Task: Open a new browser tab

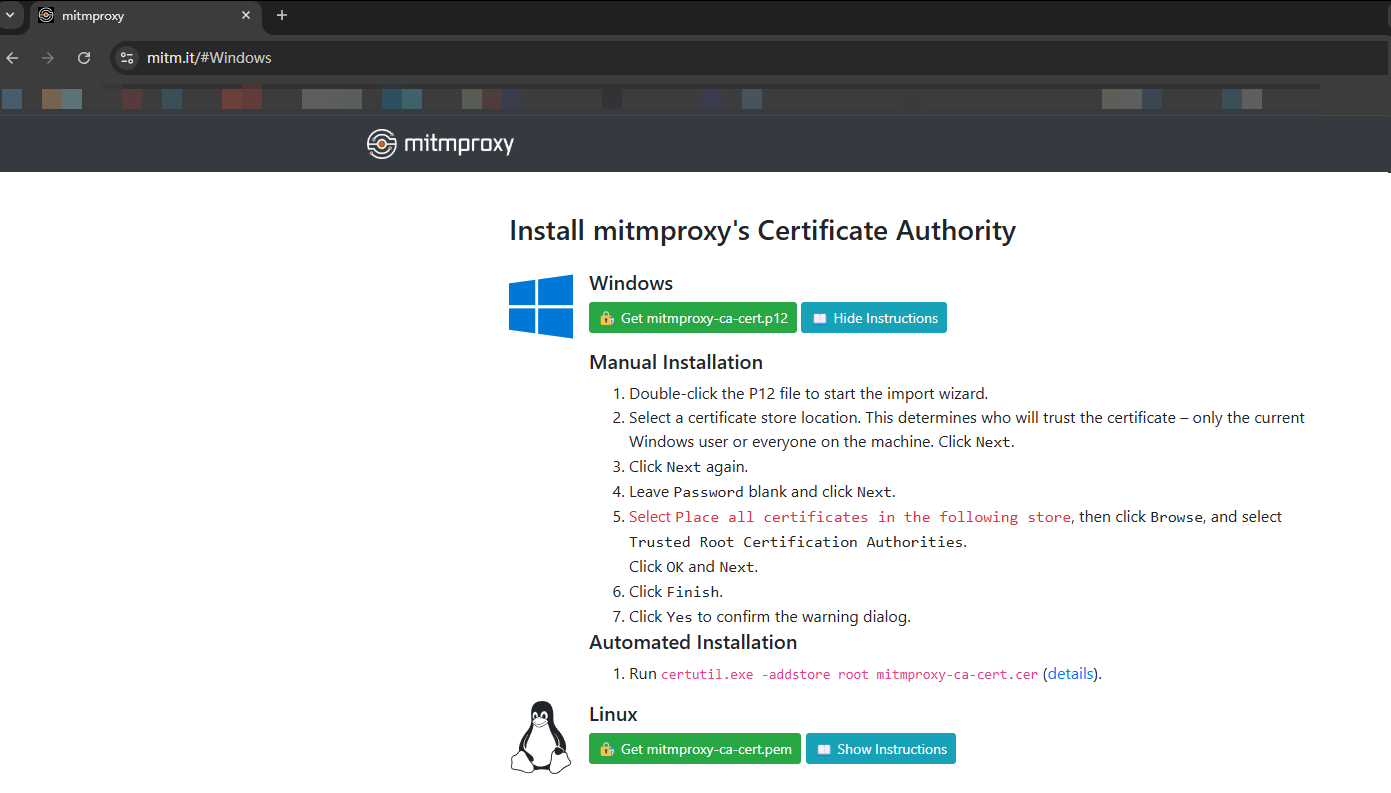Action: tap(282, 15)
